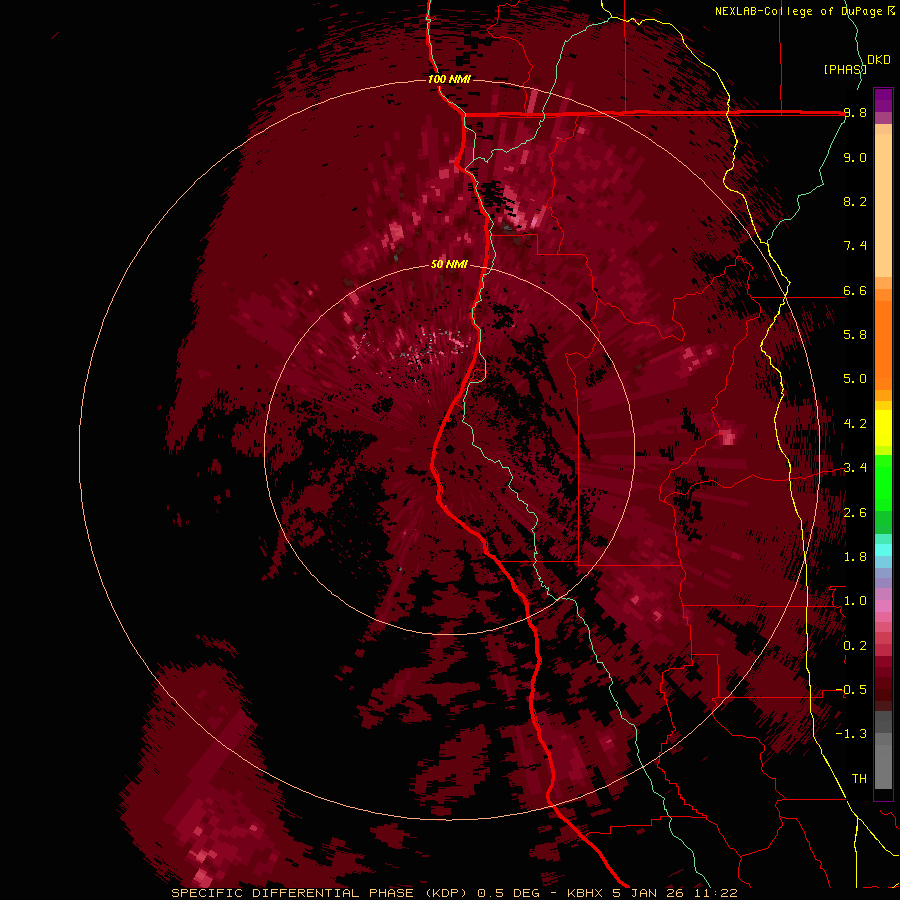
Task: Pick the cyan band in the color scale
Action: pos(883,550)
